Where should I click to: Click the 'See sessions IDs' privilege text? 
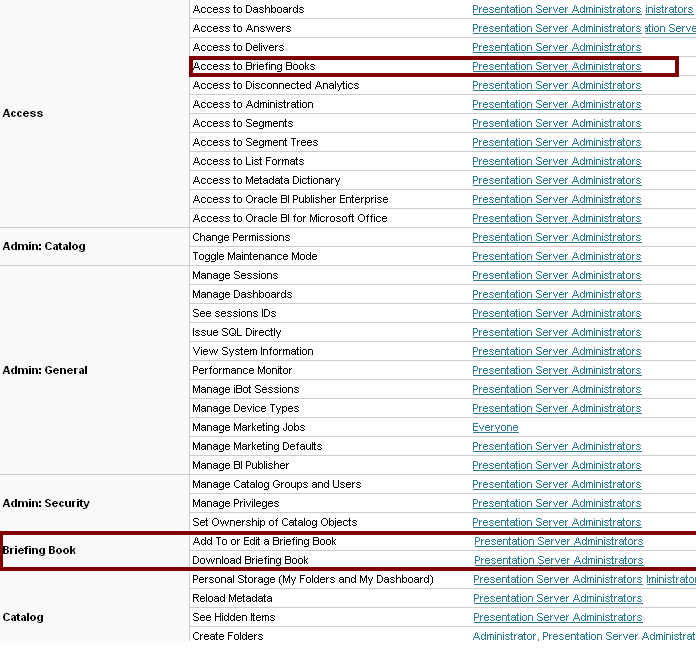[234, 314]
